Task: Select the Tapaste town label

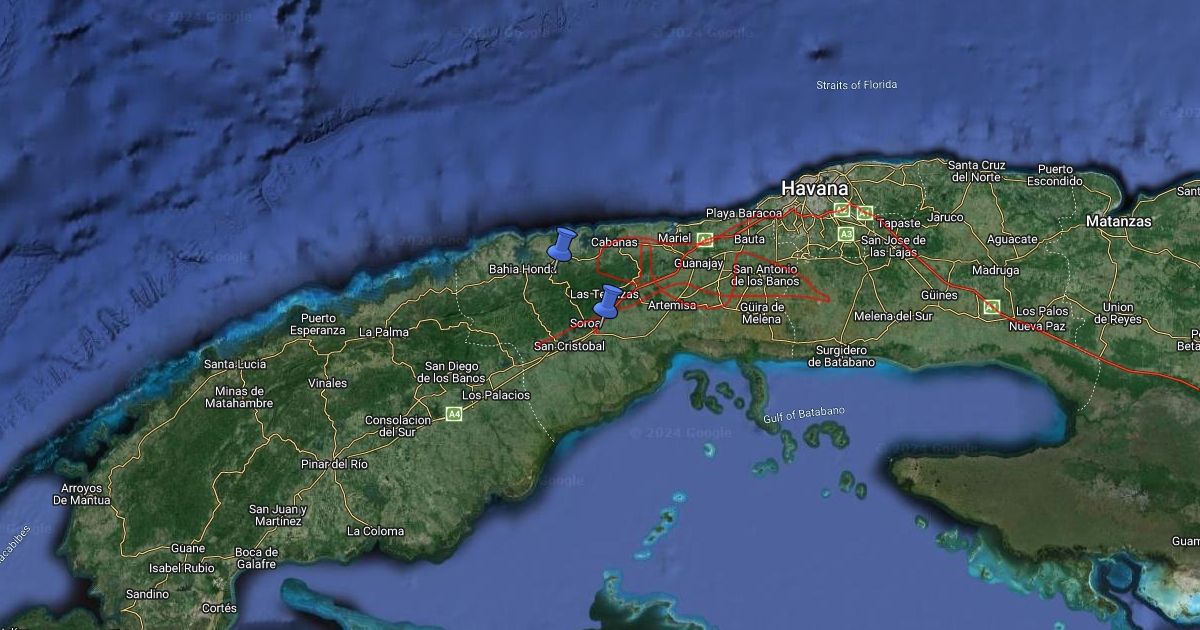Action: click(x=899, y=223)
